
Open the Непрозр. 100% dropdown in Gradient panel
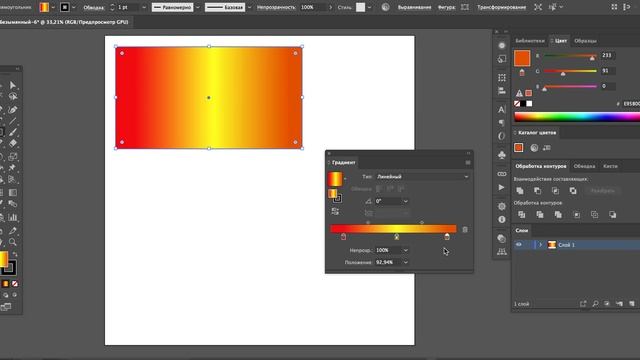point(405,250)
